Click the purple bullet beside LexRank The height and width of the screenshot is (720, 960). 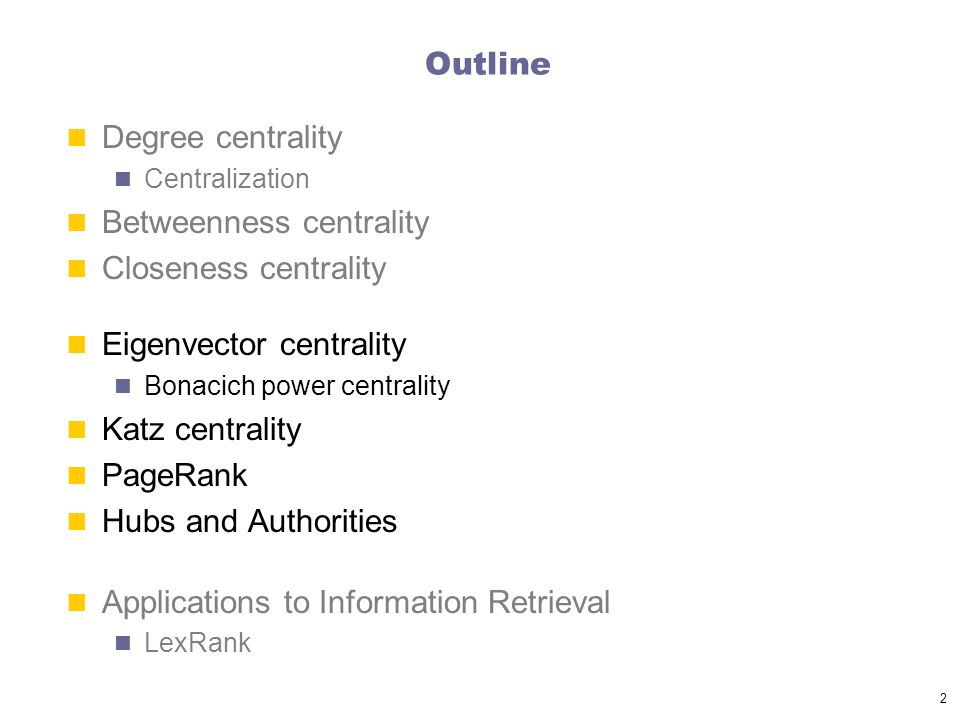pyautogui.click(x=123, y=643)
